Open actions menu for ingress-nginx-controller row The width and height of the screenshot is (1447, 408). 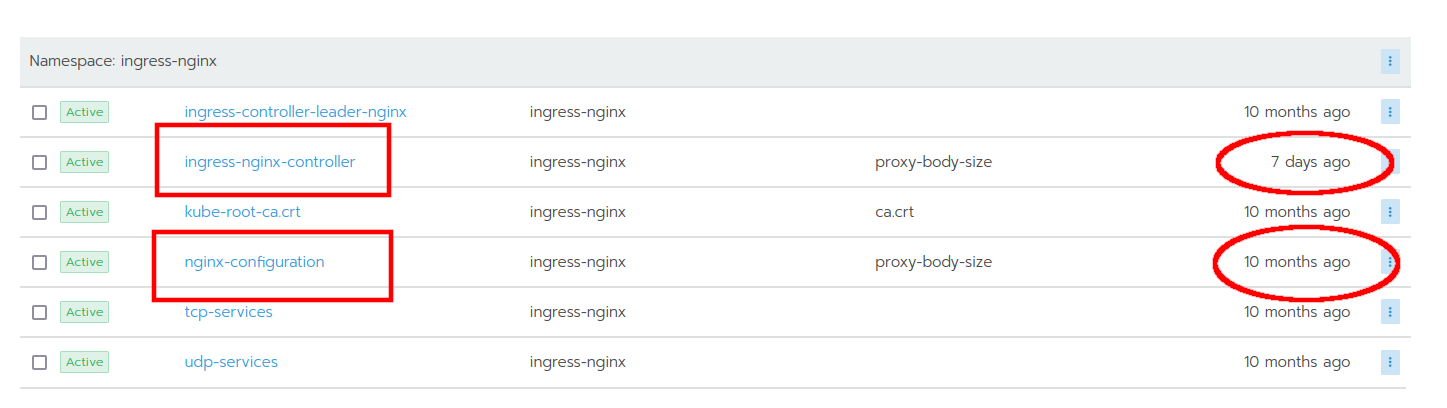tap(1390, 162)
